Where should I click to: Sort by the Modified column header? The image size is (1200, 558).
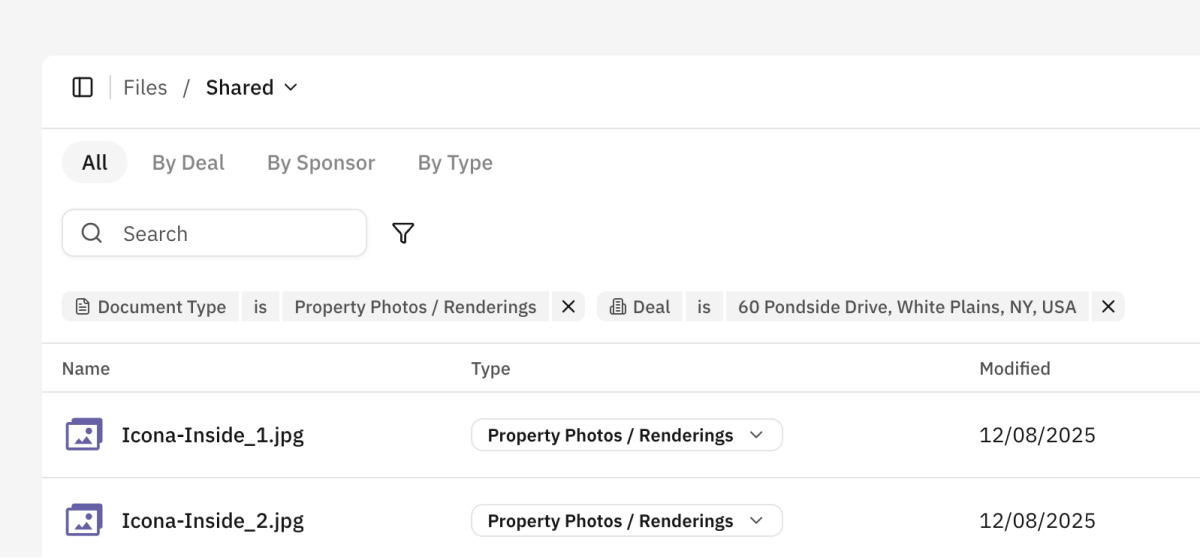click(1014, 368)
